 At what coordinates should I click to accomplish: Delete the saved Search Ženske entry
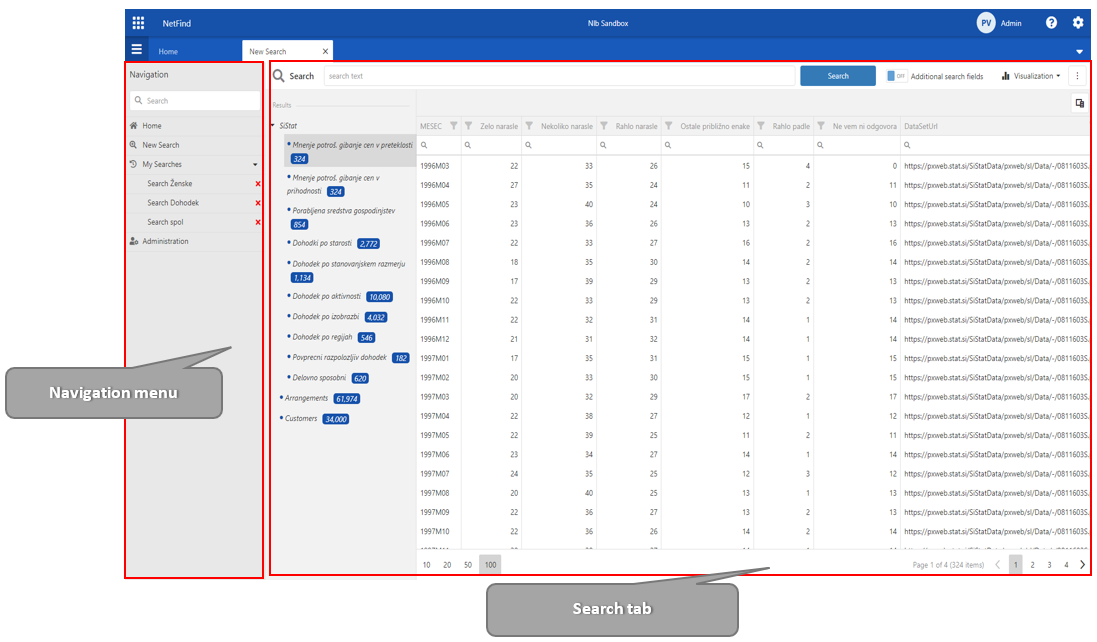point(257,184)
